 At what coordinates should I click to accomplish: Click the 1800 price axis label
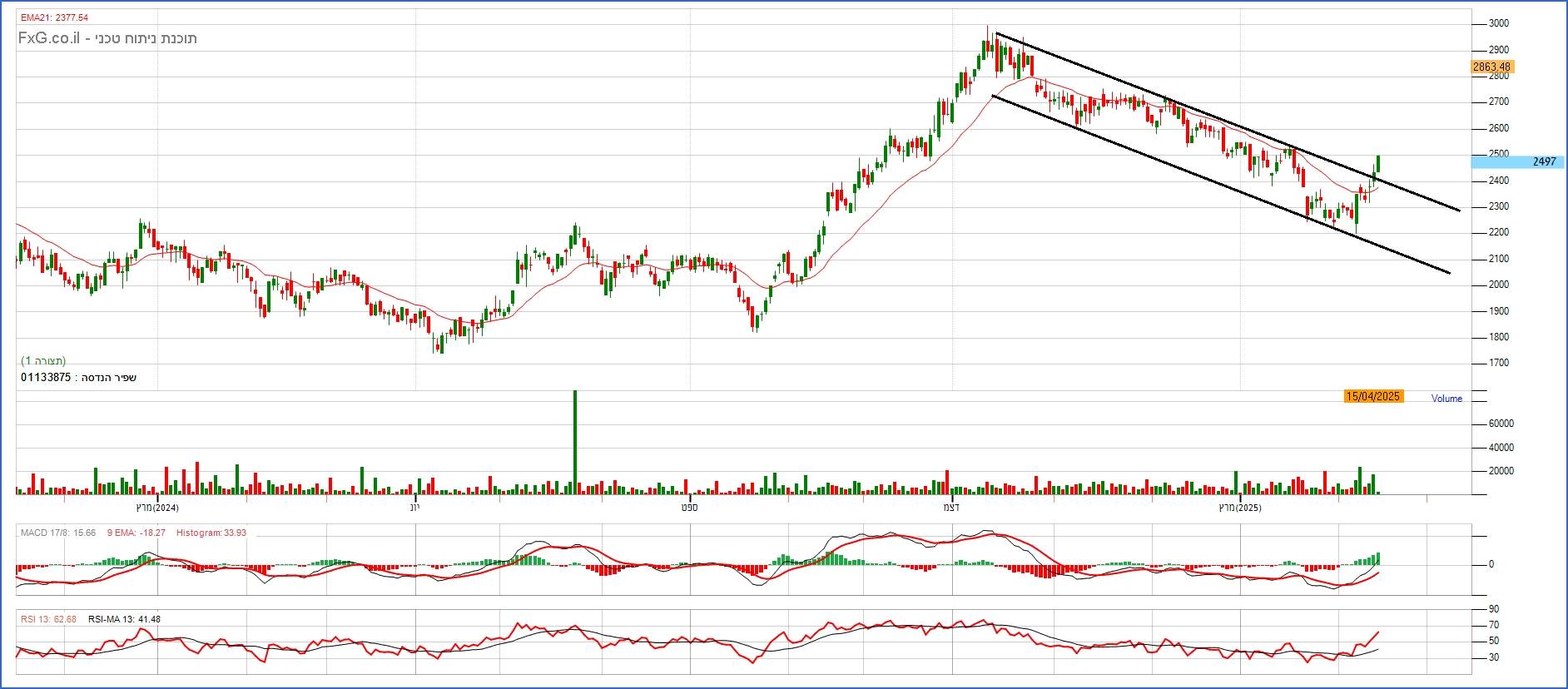click(x=1498, y=337)
